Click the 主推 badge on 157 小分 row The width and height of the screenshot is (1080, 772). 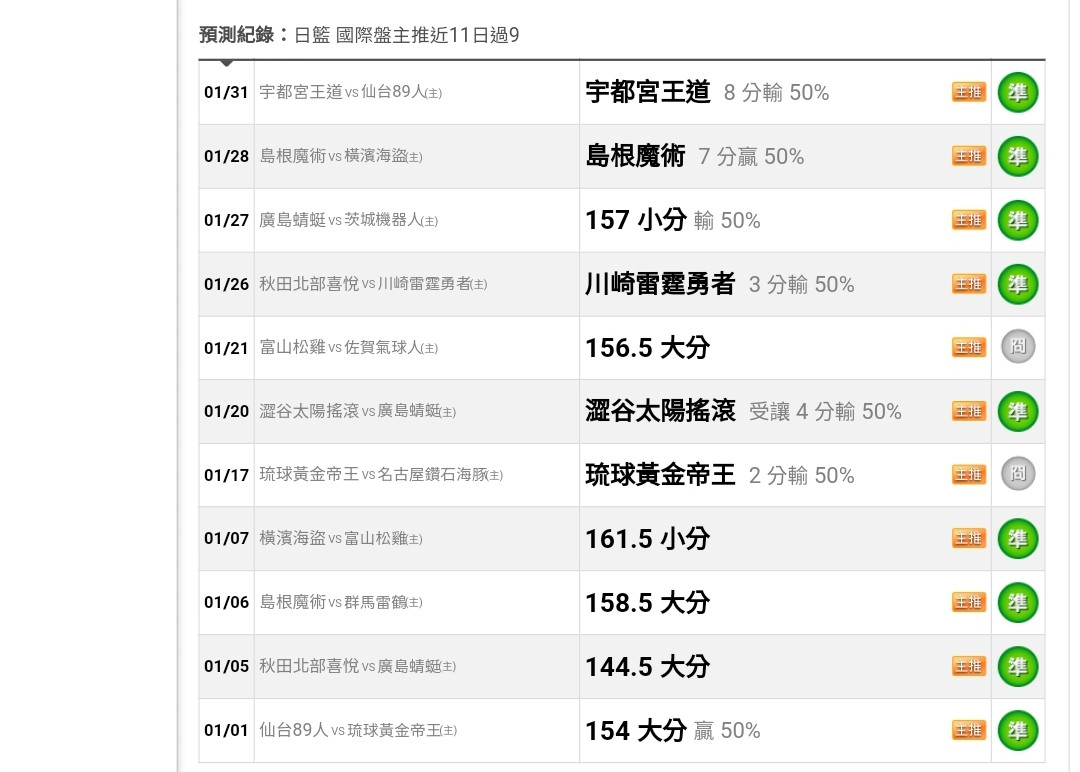click(968, 220)
